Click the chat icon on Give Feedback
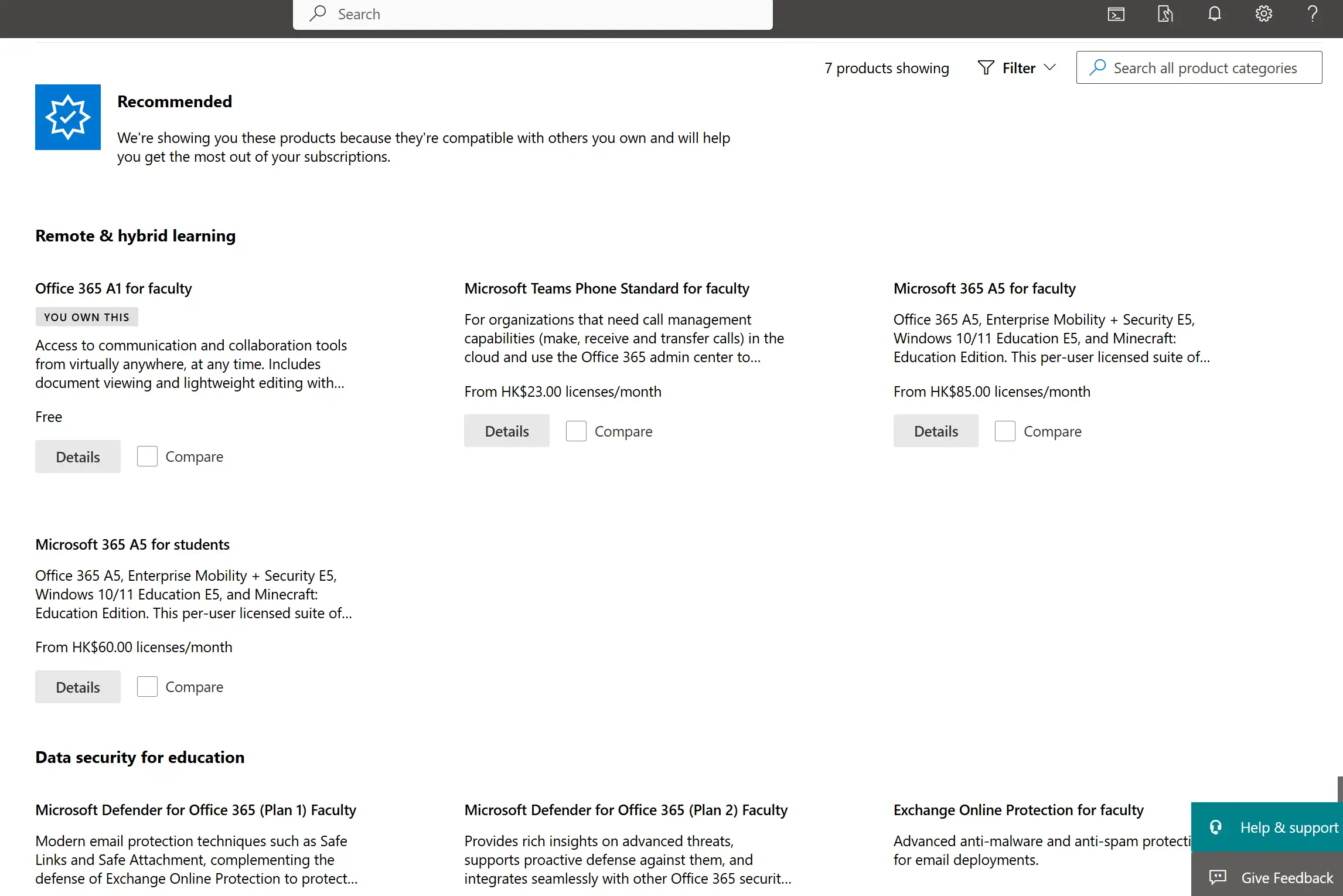 point(1218,877)
